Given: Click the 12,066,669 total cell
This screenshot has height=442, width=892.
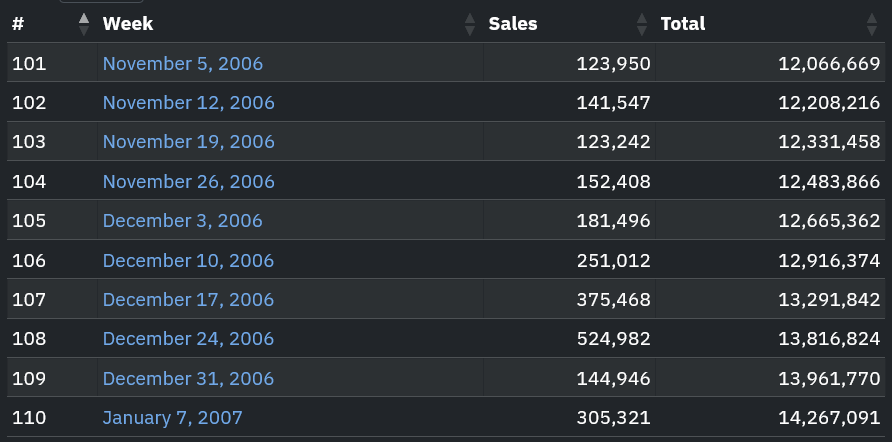Looking at the screenshot, I should coord(829,64).
